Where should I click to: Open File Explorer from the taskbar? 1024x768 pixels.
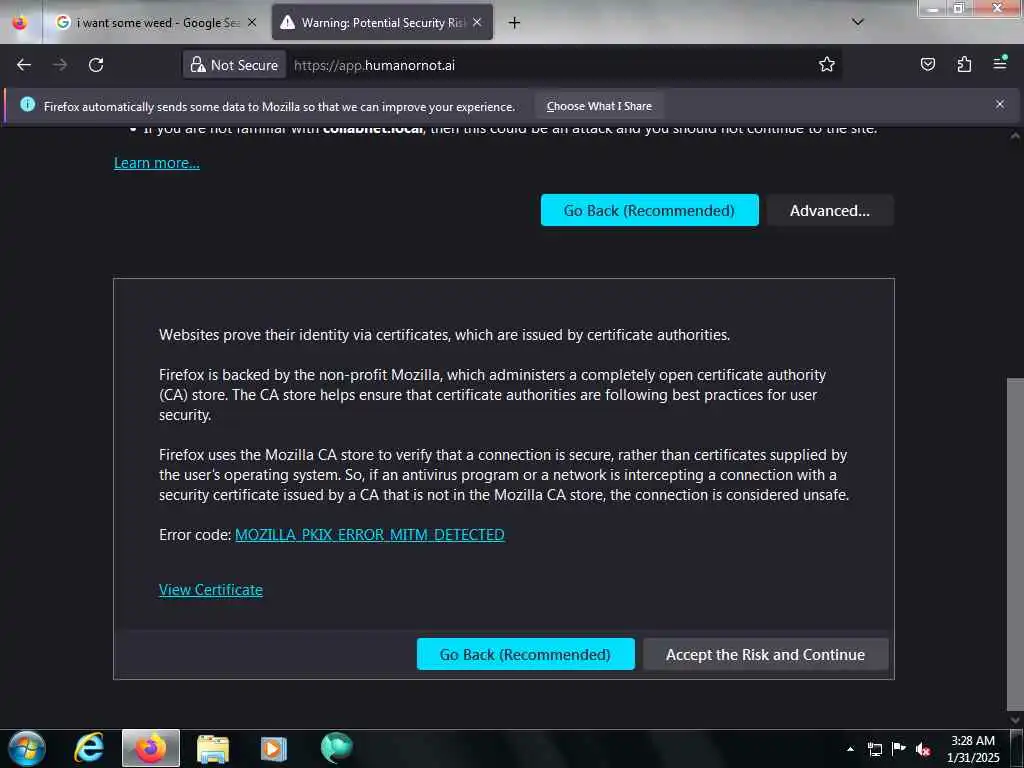pos(213,748)
